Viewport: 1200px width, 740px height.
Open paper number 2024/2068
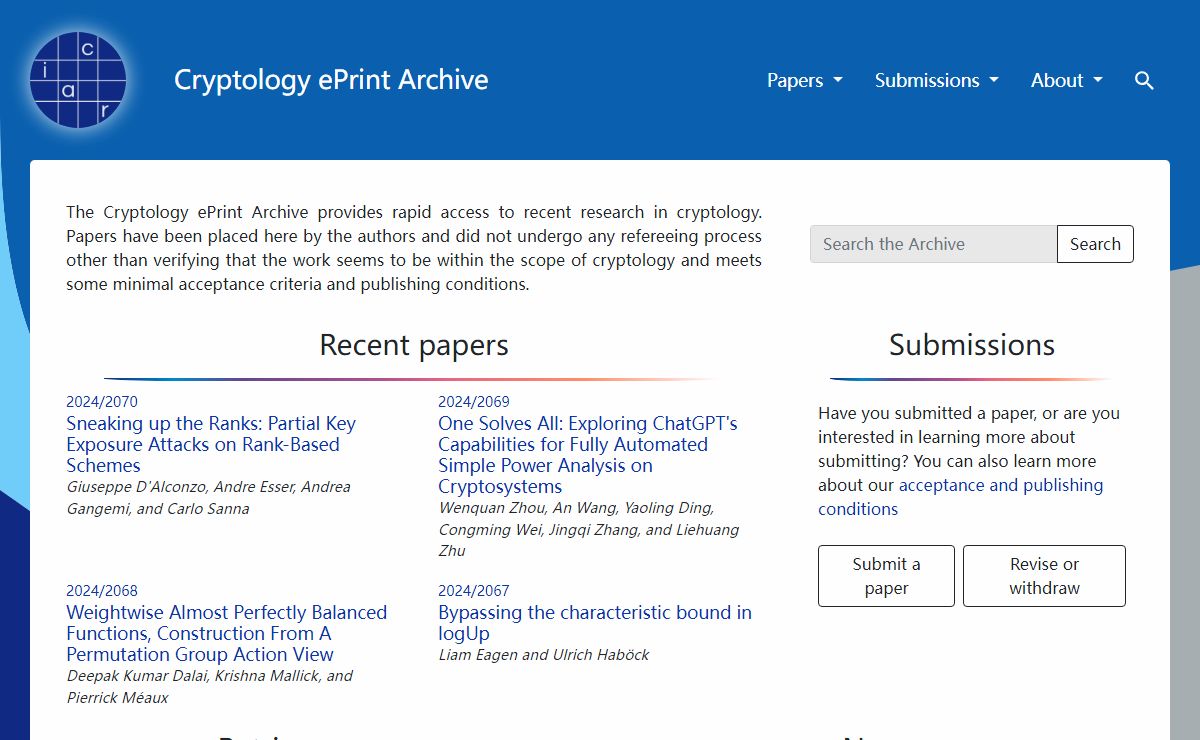point(102,591)
